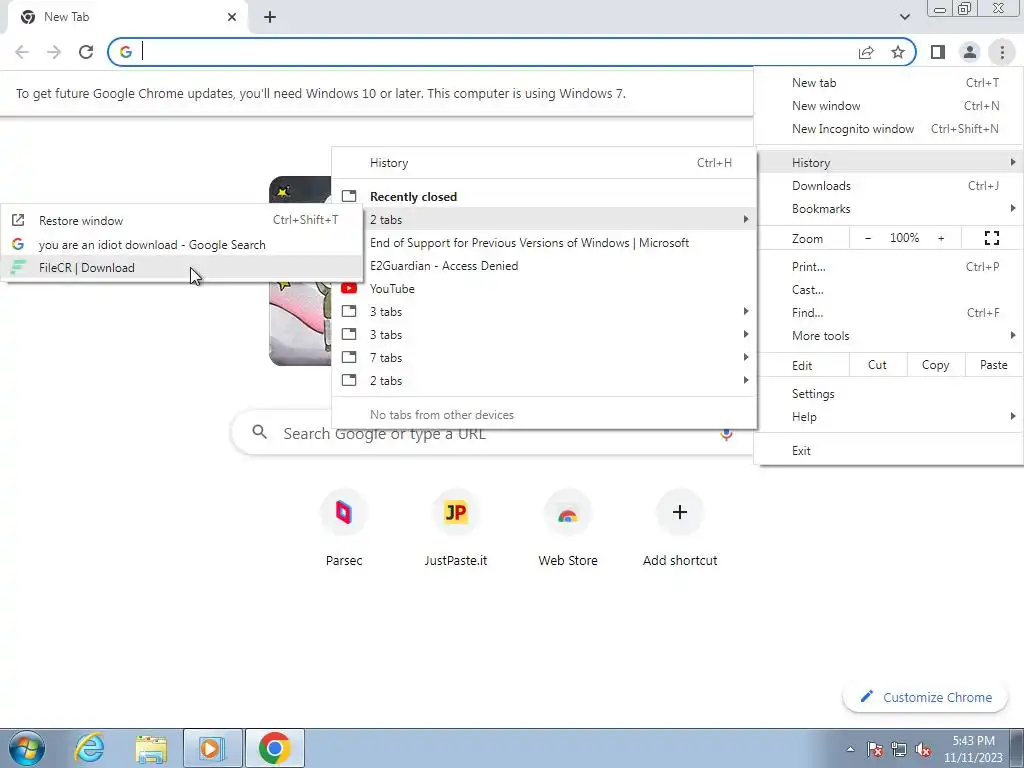Click the taskbar clock showing 5:43 PM
The height and width of the screenshot is (768, 1024).
tap(973, 748)
